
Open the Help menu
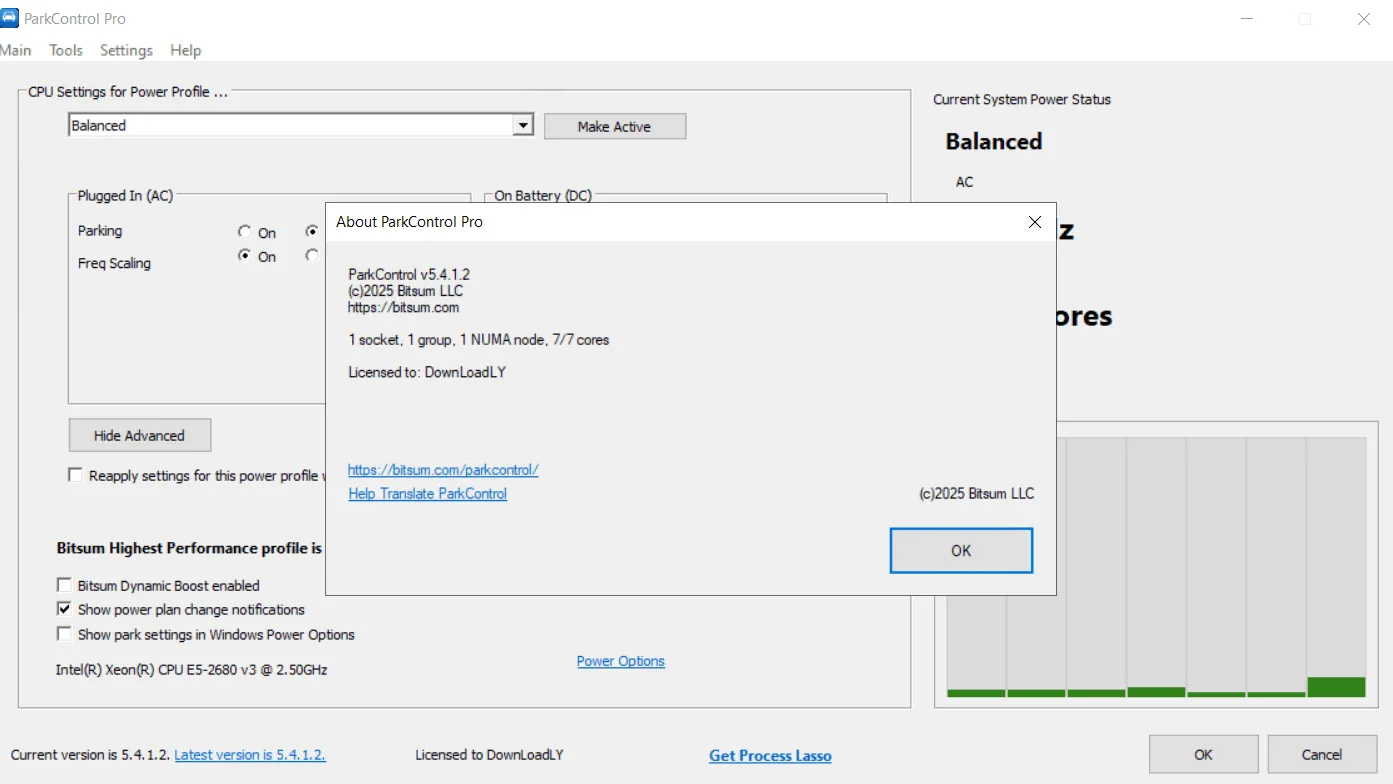[x=185, y=50]
